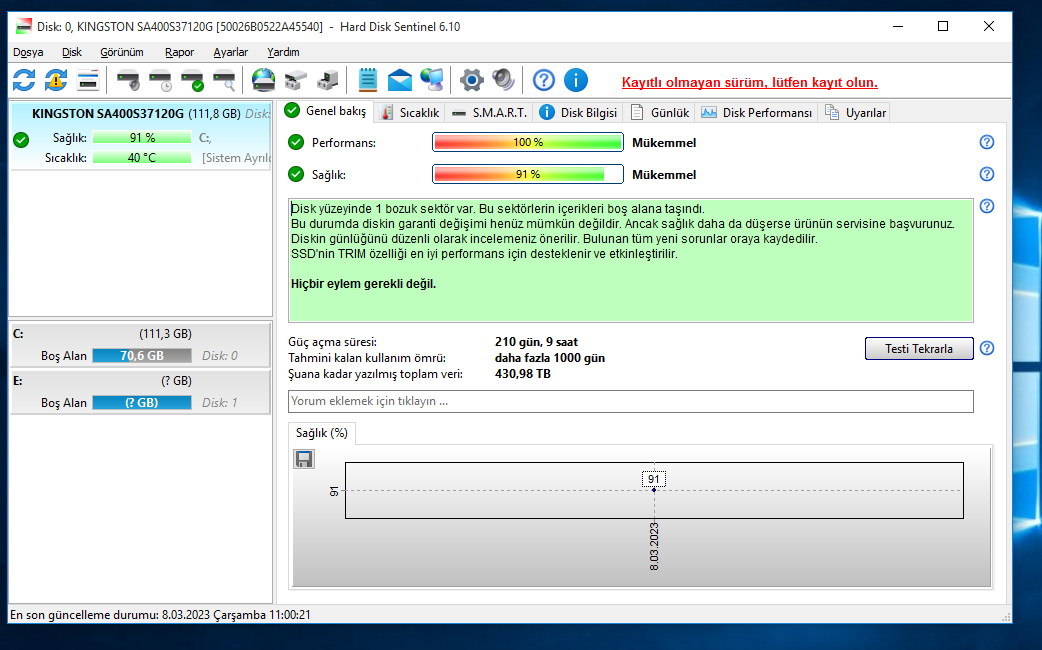Click the help icon beside Performans bar
This screenshot has width=1042, height=650.
tap(987, 142)
